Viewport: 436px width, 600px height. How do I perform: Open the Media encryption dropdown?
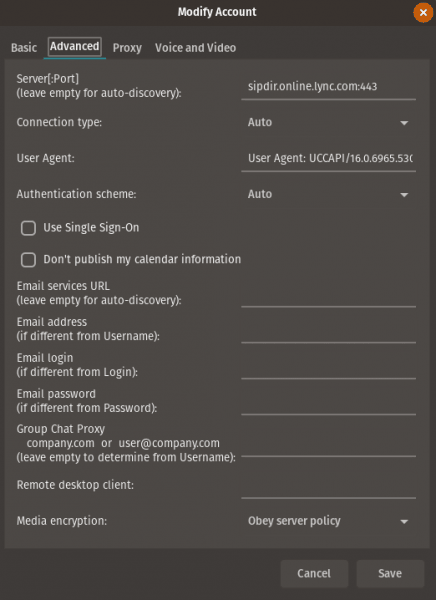click(x=328, y=521)
